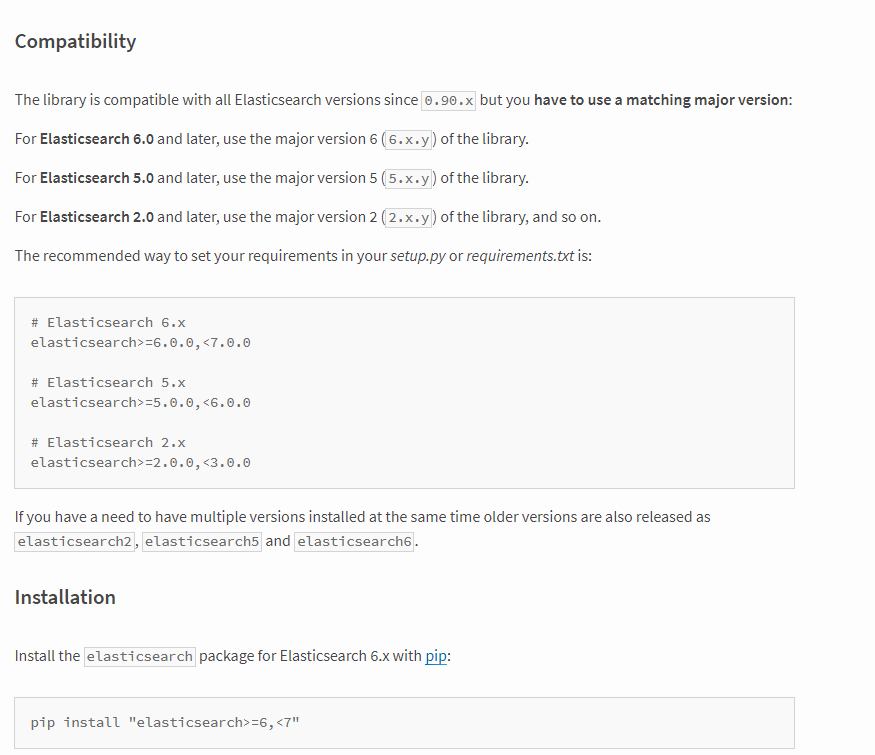
Task: Click the italic setup.py text
Action: click(417, 256)
